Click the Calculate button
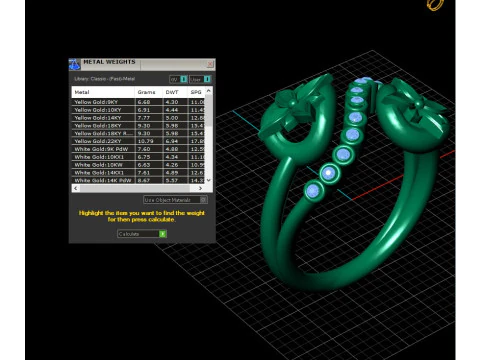 [x=142, y=234]
